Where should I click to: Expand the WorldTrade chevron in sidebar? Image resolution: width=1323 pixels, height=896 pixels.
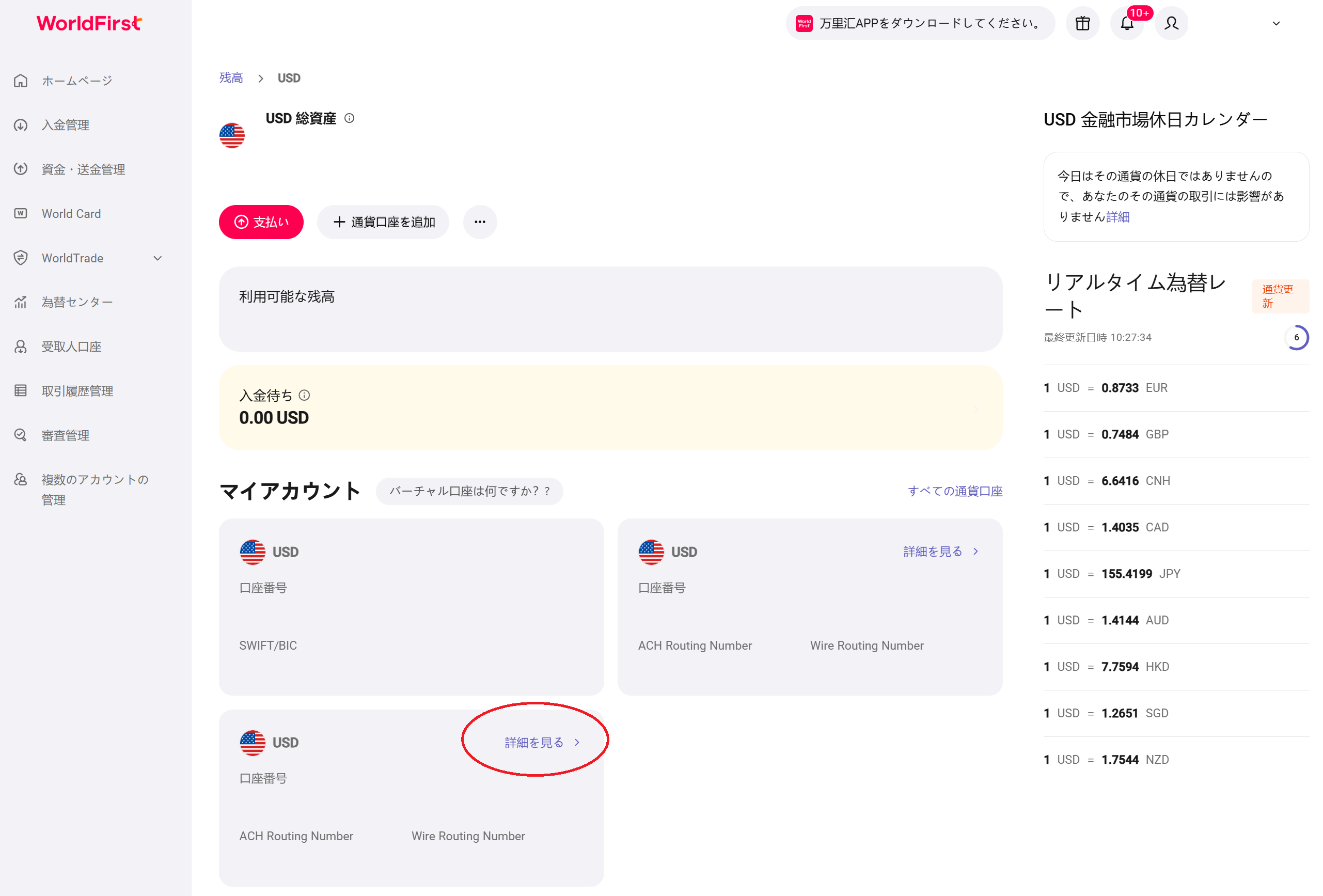[157, 258]
